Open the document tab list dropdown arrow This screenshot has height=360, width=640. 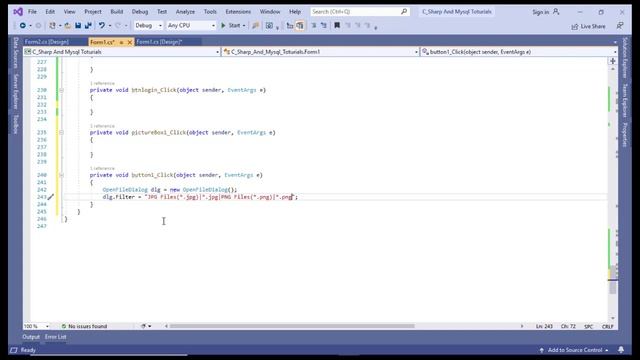pyautogui.click(x=615, y=42)
